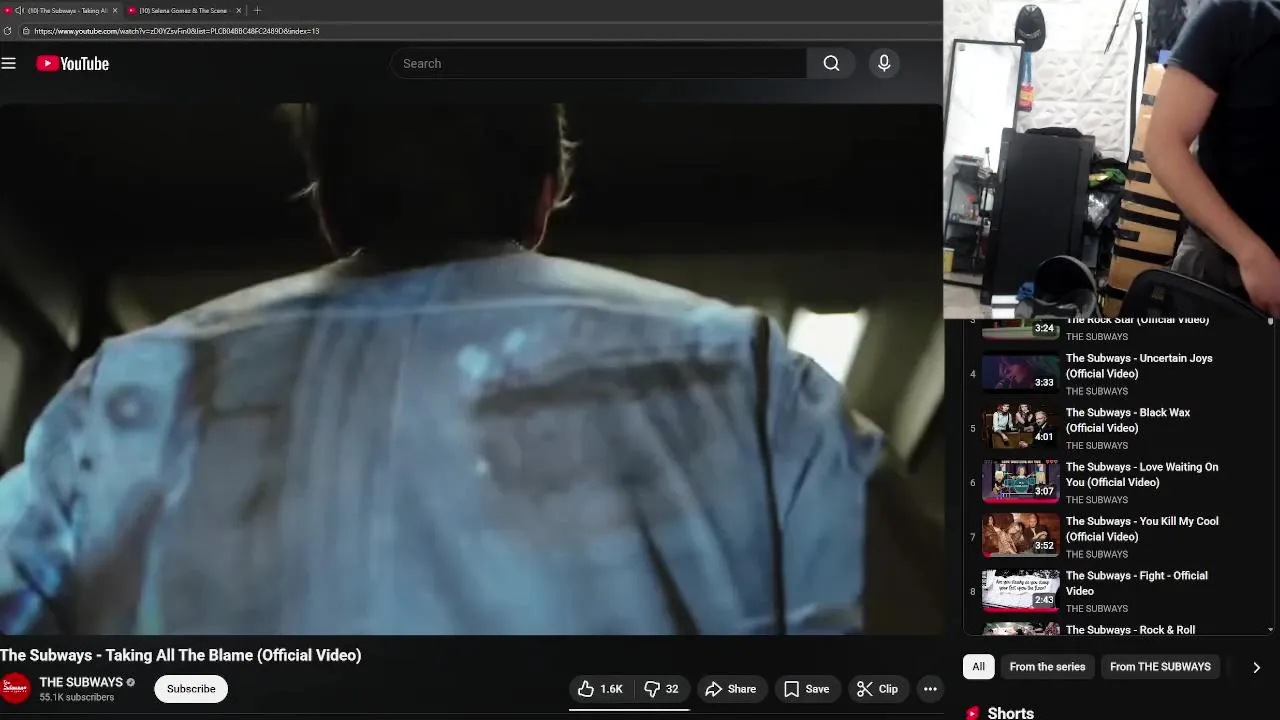Select the From the series chip

(x=1047, y=667)
